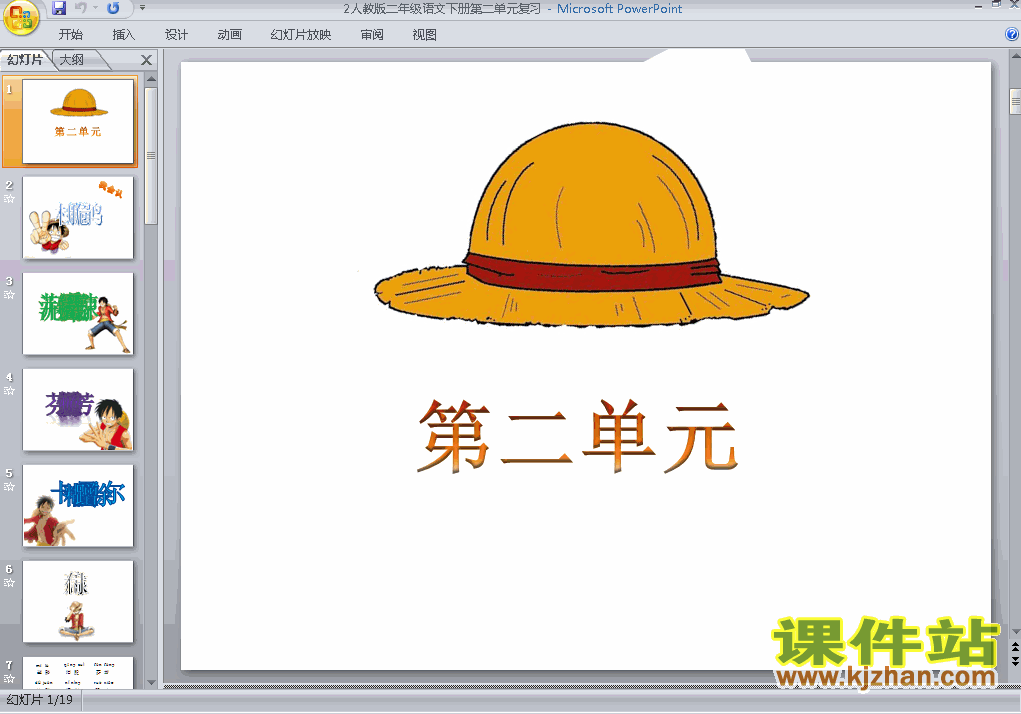Close the slides thumbnail pane
The image size is (1021, 714).
[147, 60]
